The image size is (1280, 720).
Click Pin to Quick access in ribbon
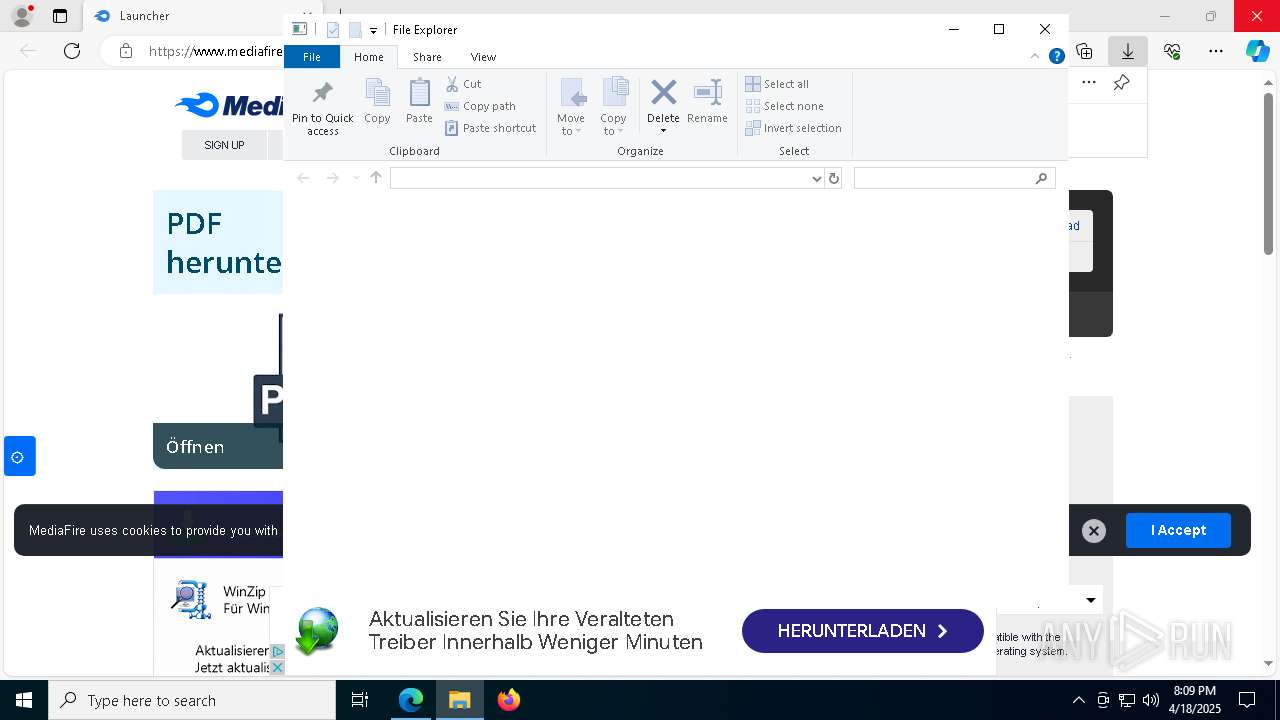(322, 108)
